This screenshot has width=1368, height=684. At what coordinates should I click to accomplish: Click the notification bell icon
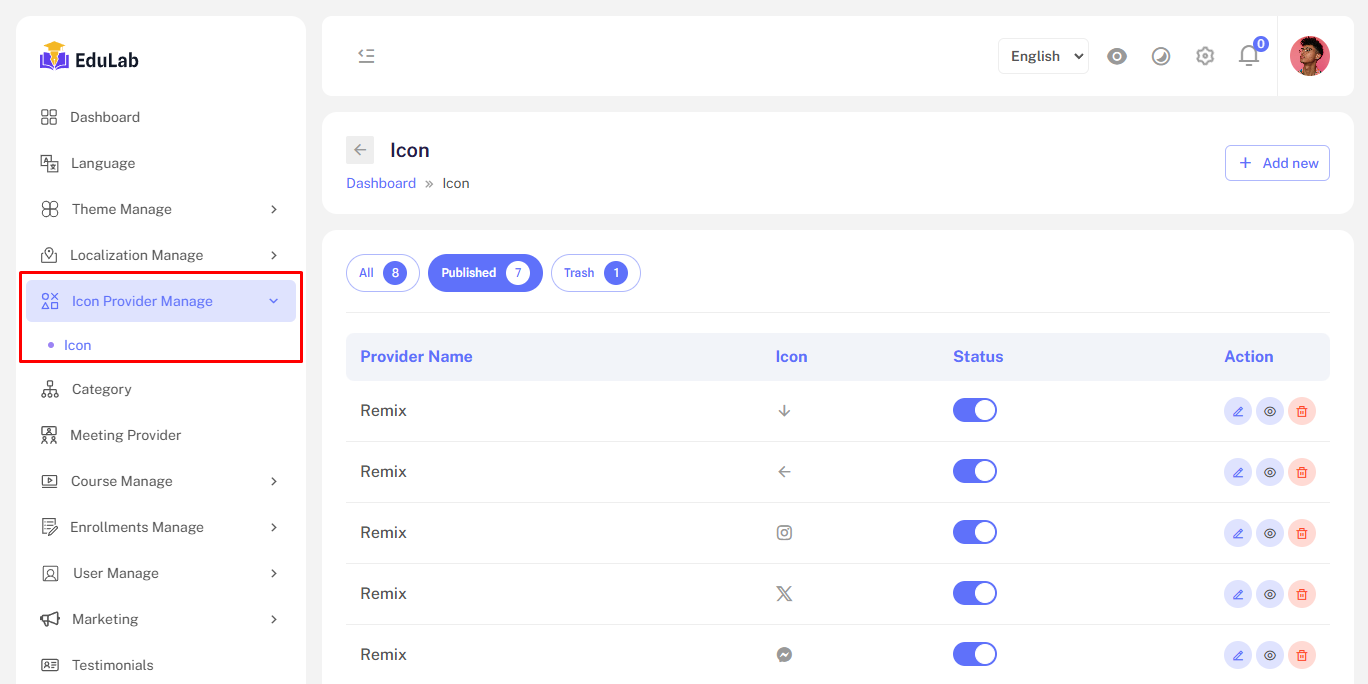click(x=1249, y=56)
